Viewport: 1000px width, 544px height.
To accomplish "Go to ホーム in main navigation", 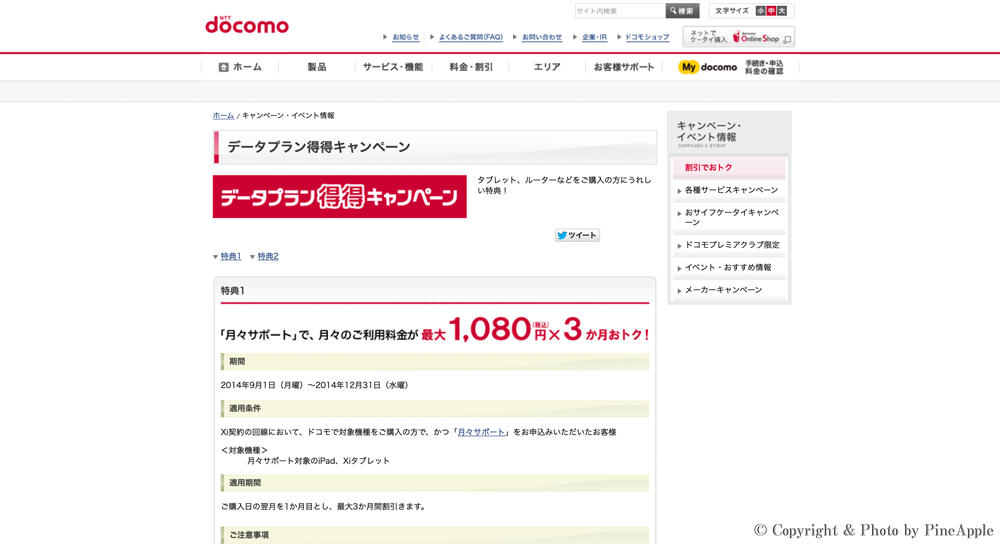I will pos(240,67).
